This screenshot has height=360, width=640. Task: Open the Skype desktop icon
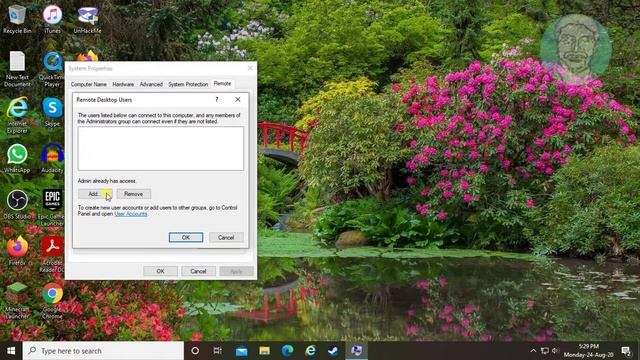click(x=52, y=112)
